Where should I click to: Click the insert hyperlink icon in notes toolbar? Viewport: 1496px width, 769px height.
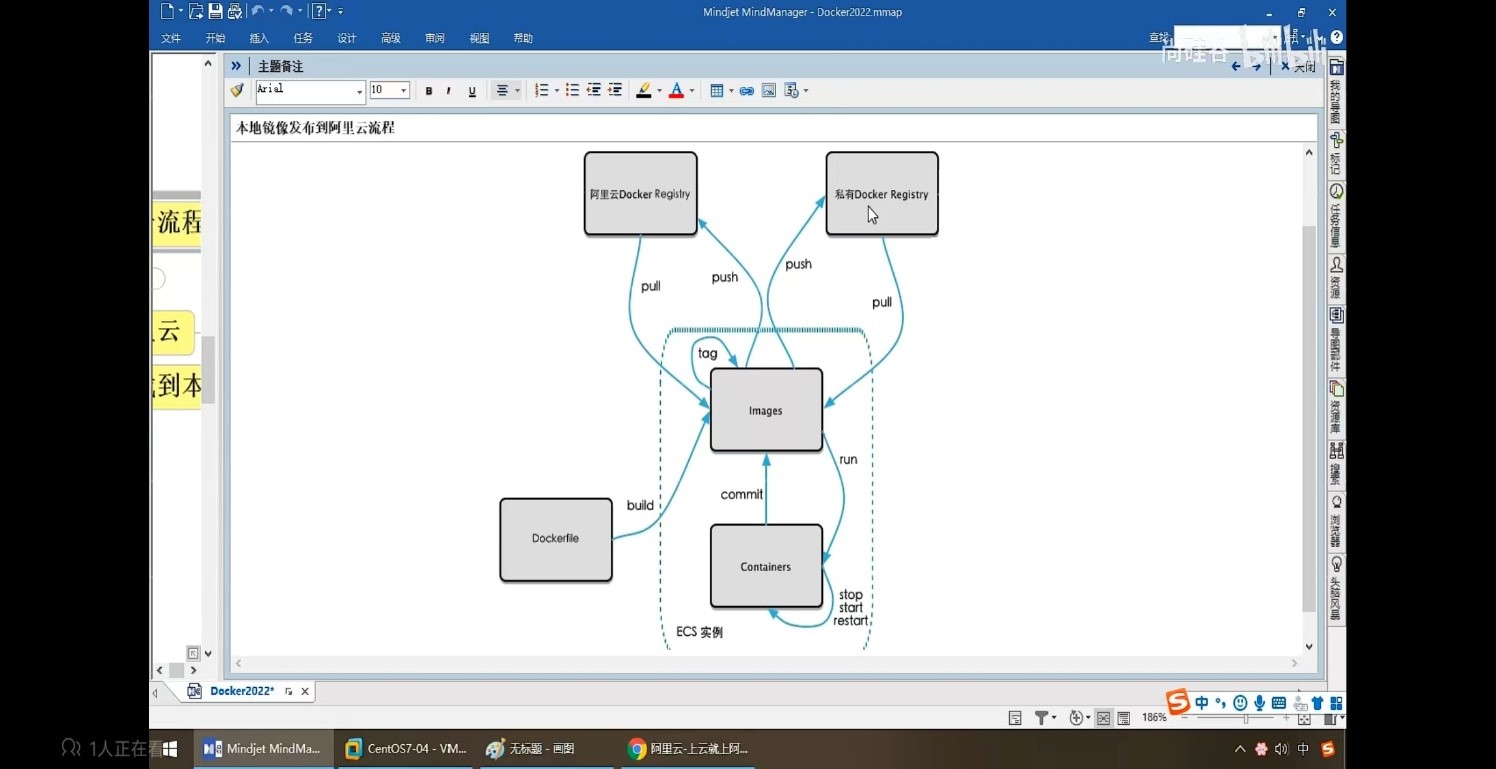747,91
